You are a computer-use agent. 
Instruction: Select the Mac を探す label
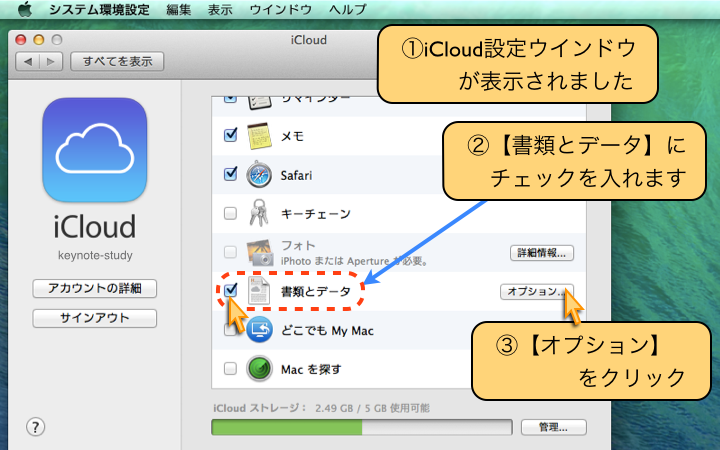click(311, 369)
